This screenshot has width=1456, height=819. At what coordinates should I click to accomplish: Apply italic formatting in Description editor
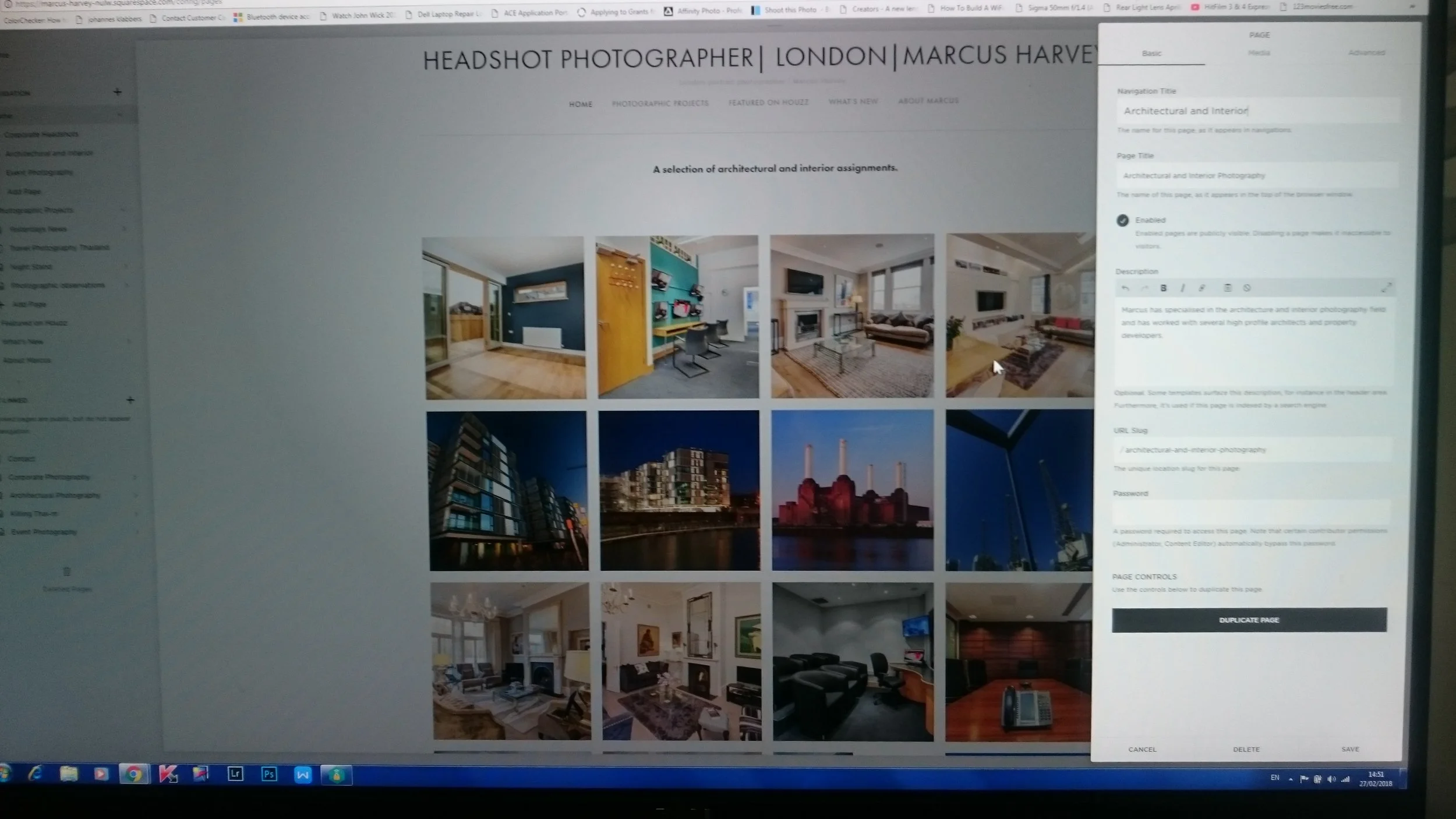1182,288
